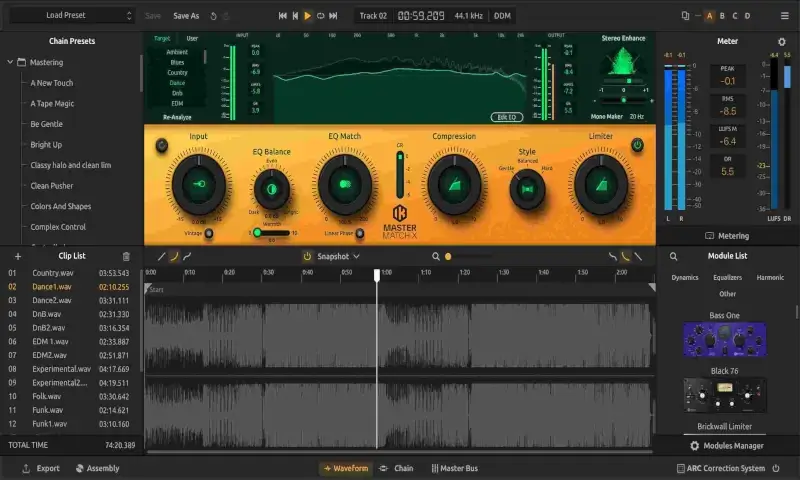Choose the curved fade-out shape
800x480 pixels.
(625, 257)
